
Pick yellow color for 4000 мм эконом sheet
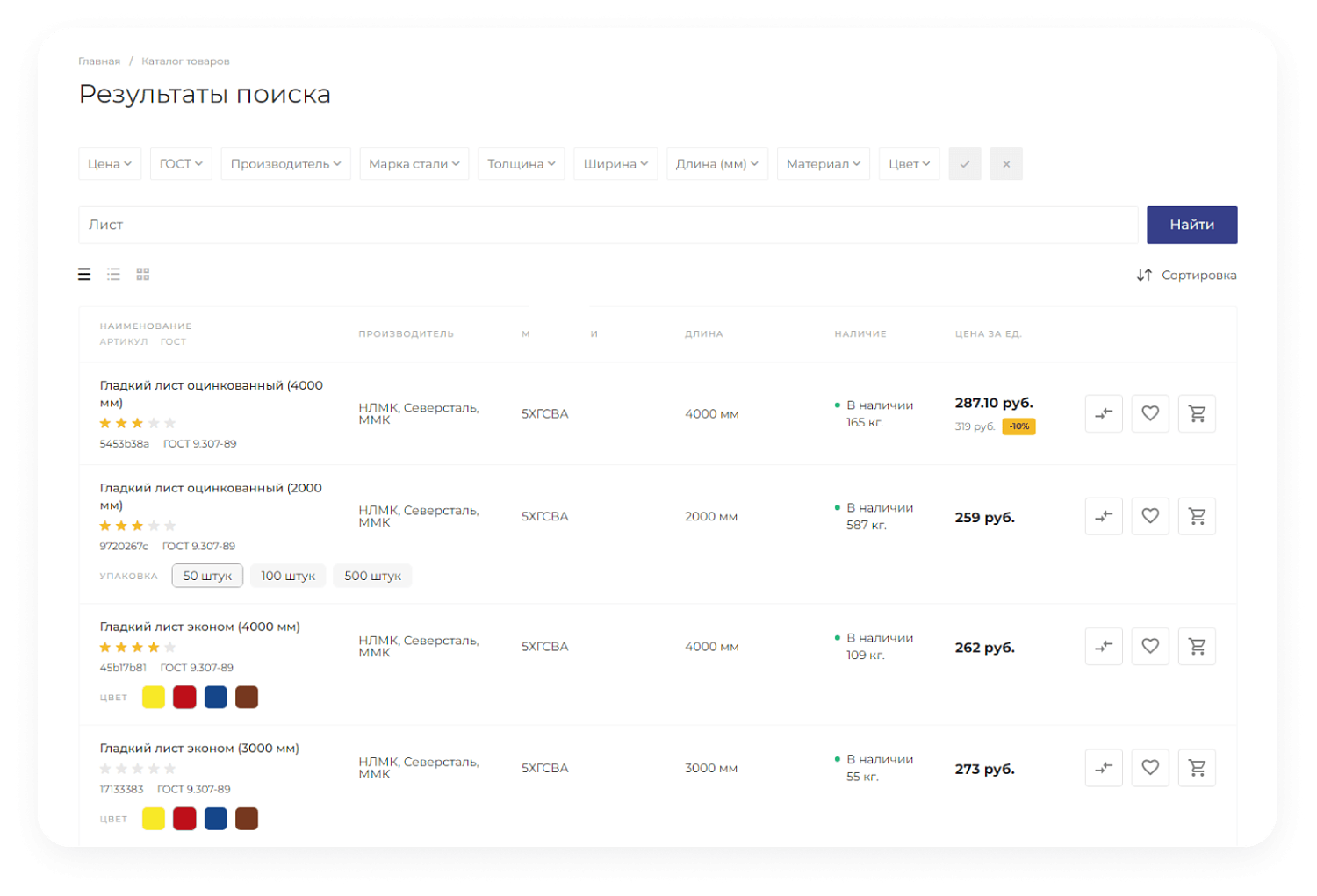pos(154,698)
